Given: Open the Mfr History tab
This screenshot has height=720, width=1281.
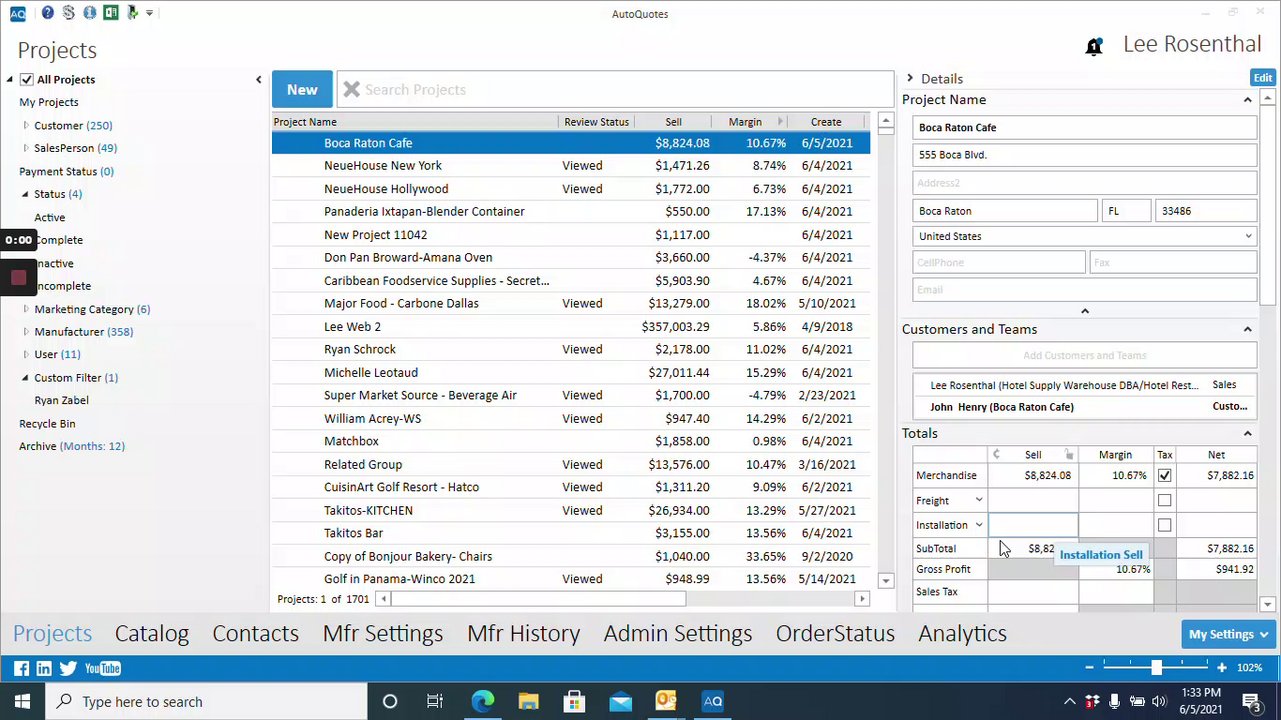Looking at the screenshot, I should pyautogui.click(x=524, y=634).
